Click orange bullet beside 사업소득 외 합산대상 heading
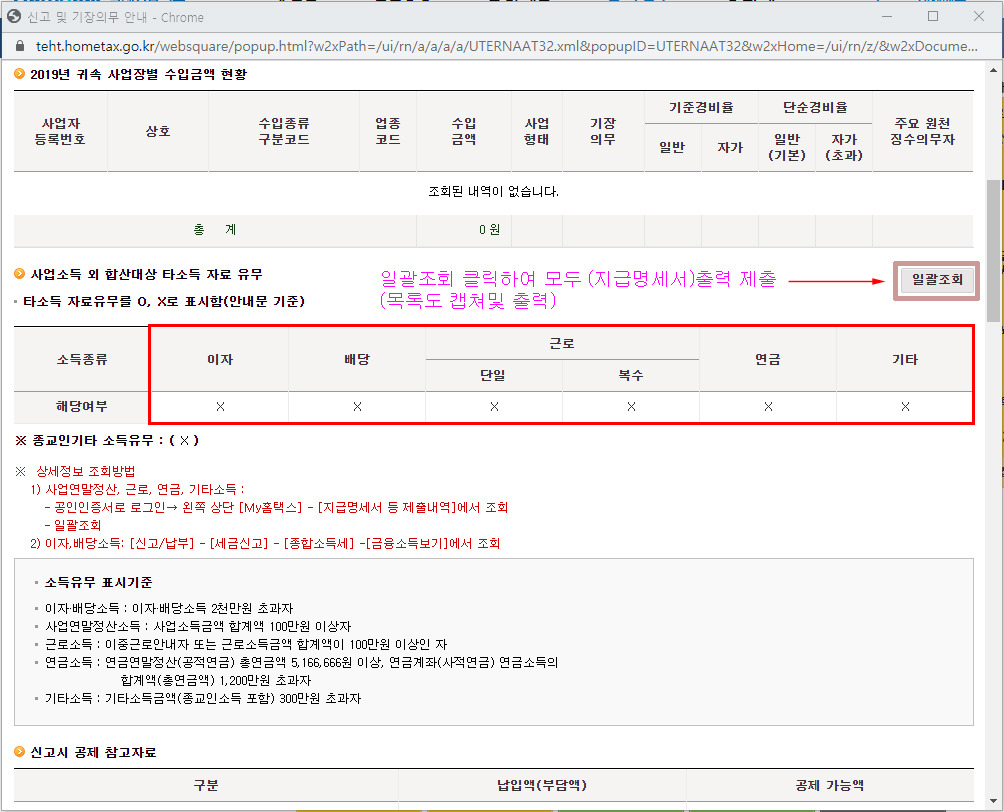The image size is (1004, 812). tap(20, 274)
